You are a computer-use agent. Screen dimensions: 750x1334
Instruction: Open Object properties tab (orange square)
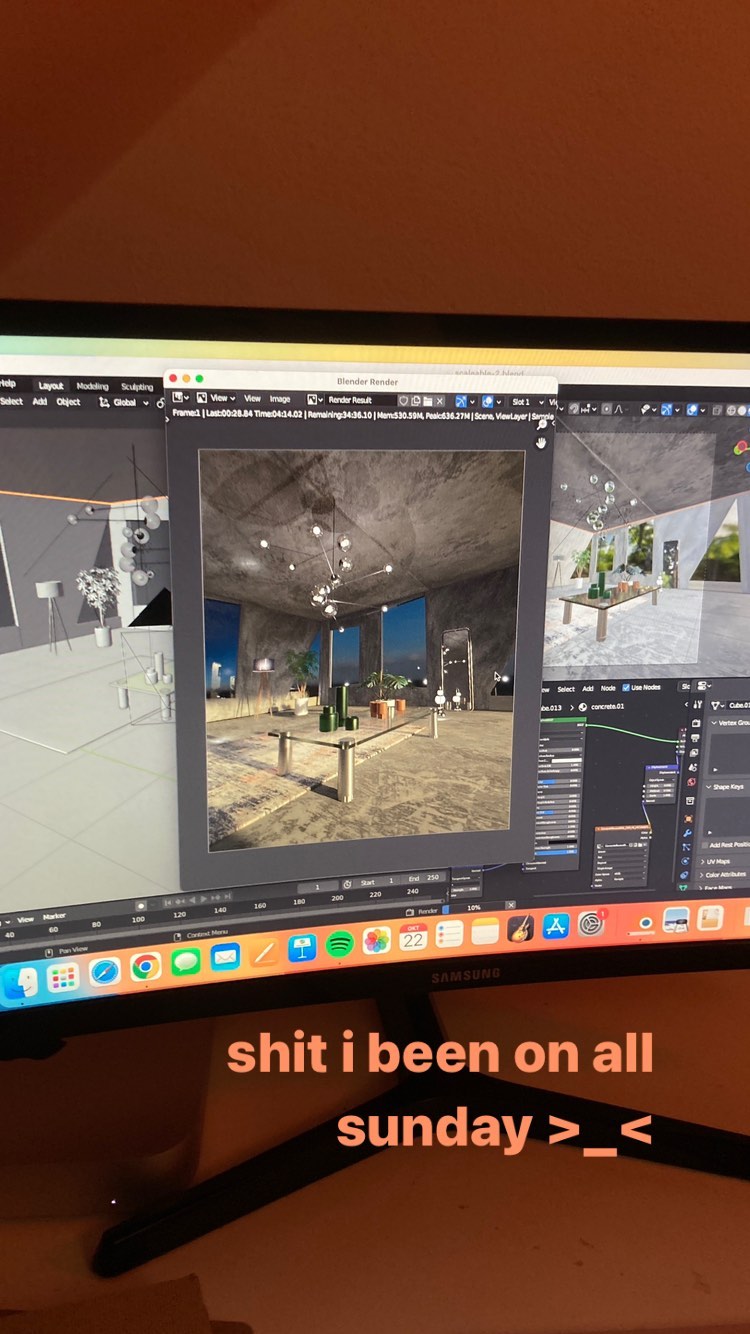[688, 819]
